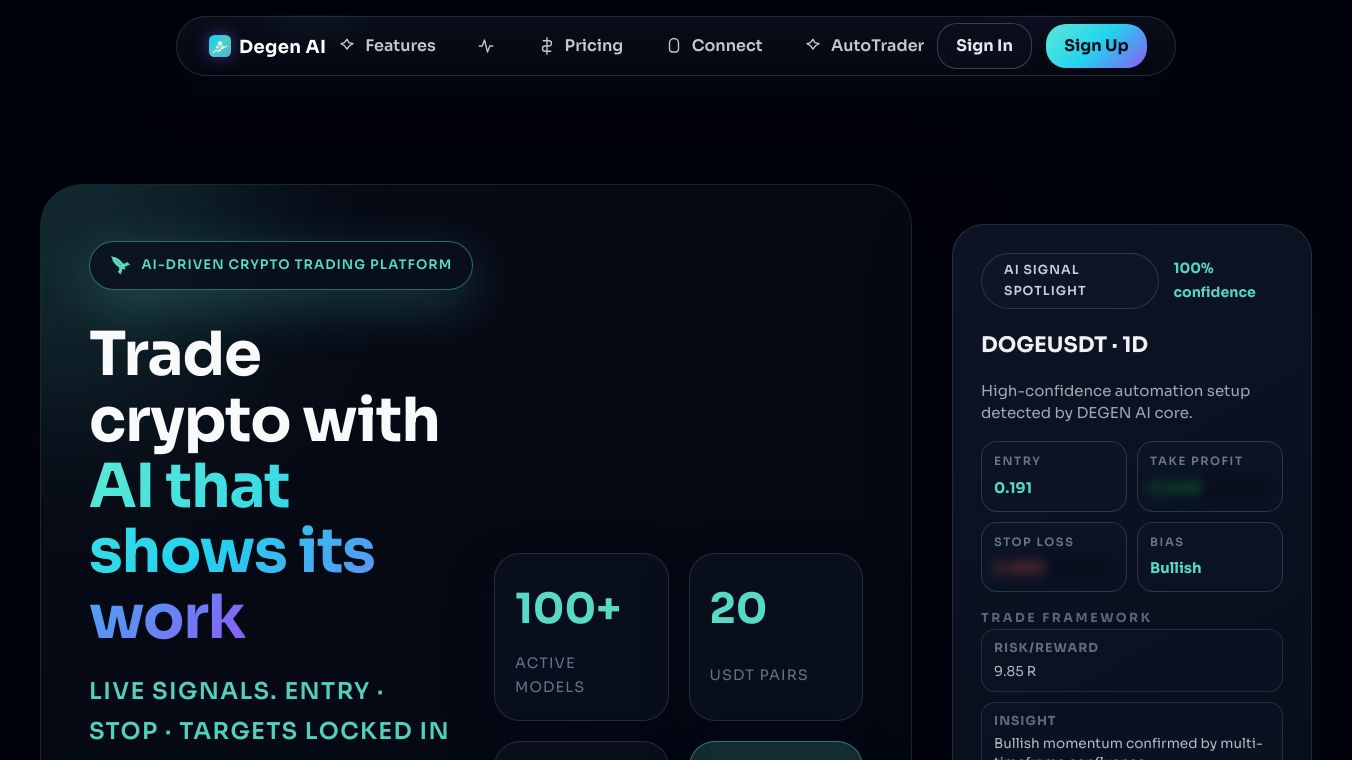1352x760 pixels.
Task: Click the "20" USDT pairs stat
Action: (x=738, y=608)
